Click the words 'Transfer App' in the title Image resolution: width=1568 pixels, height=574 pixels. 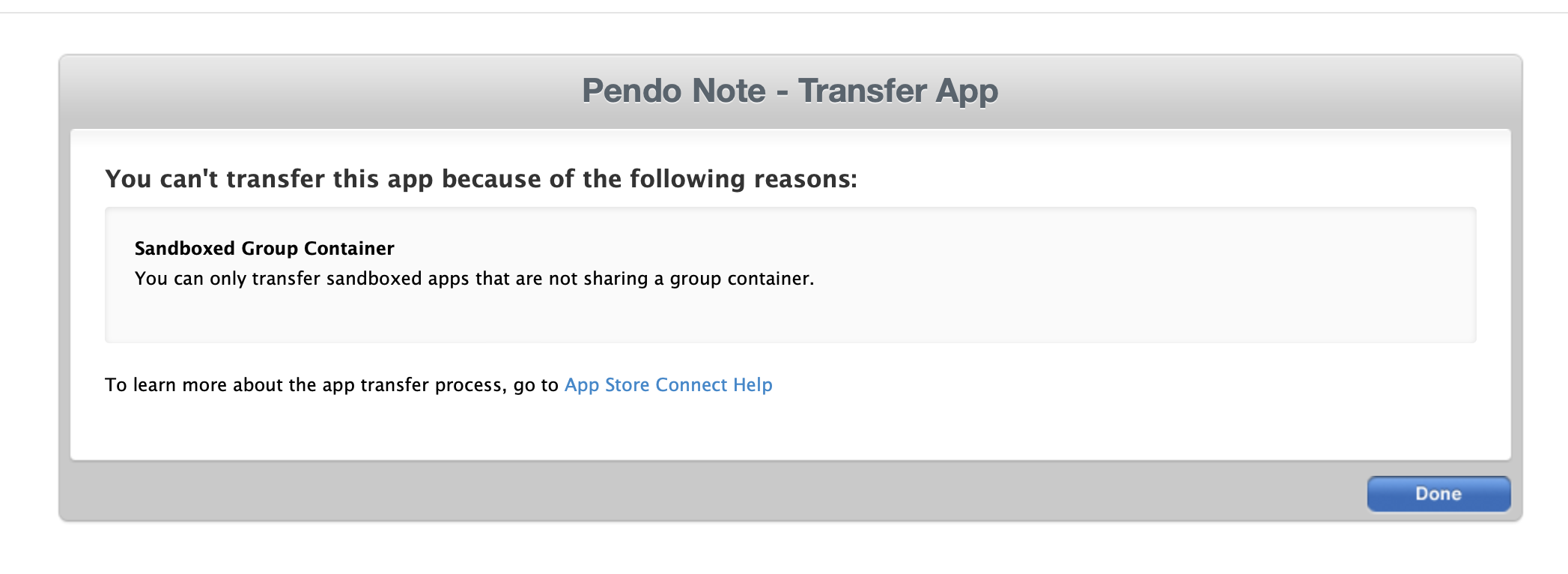[898, 91]
